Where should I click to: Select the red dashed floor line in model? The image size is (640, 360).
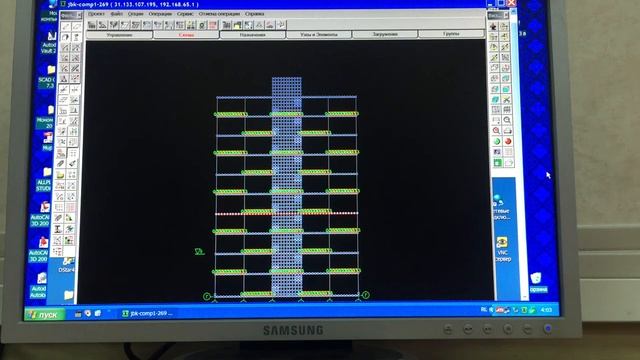point(286,213)
